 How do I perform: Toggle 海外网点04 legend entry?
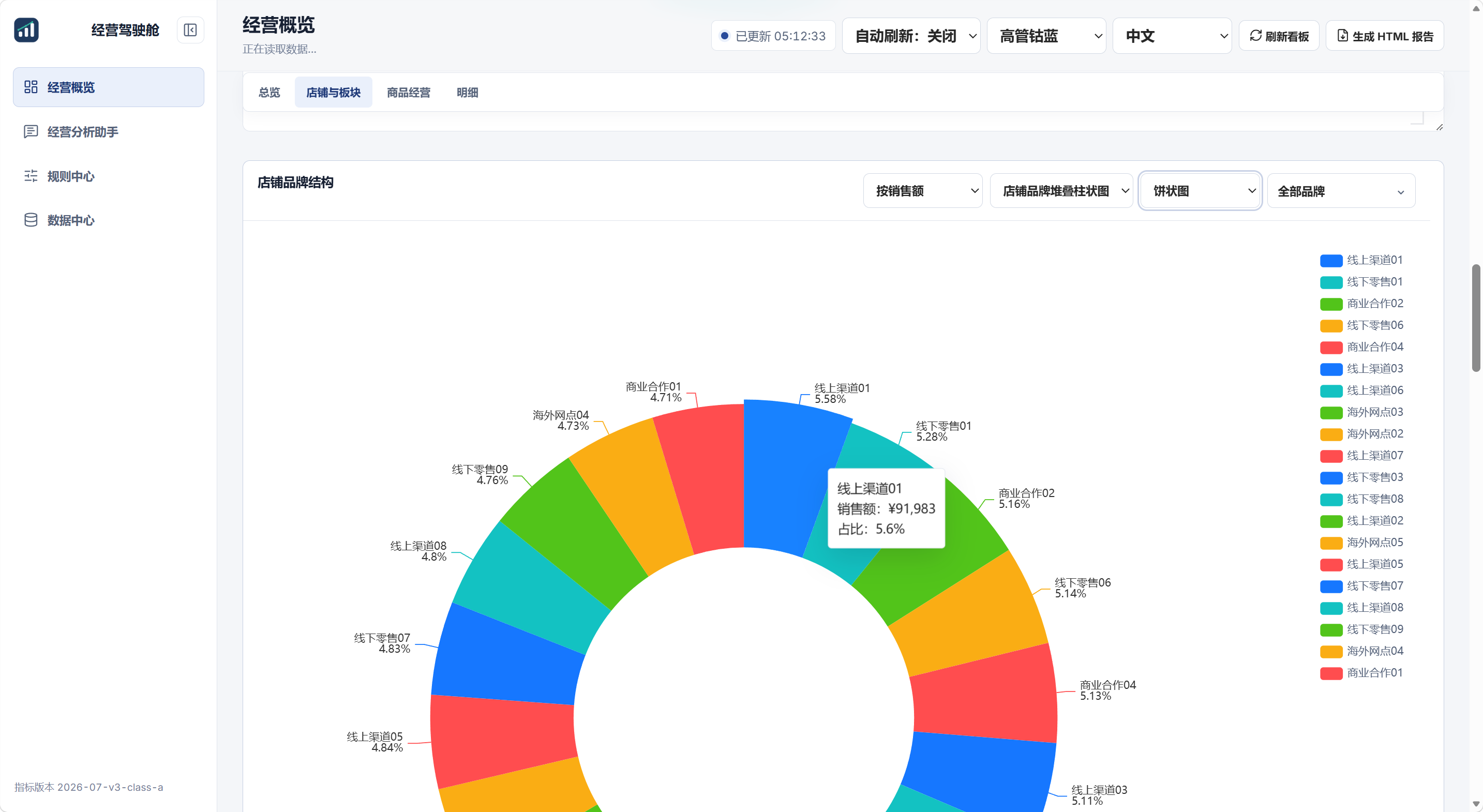[x=1361, y=652]
